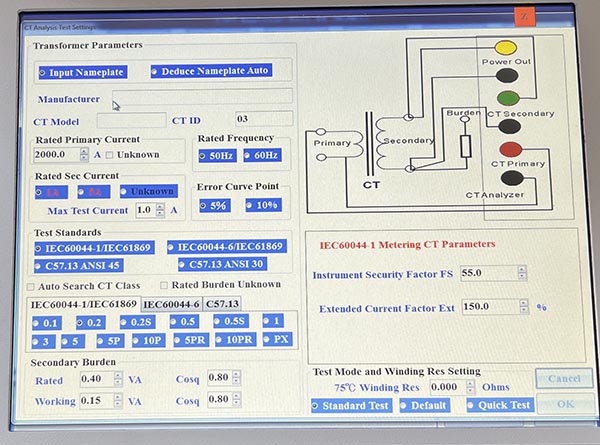The height and width of the screenshot is (445, 600).
Task: Select 60Hz rated frequency
Action: (262, 155)
